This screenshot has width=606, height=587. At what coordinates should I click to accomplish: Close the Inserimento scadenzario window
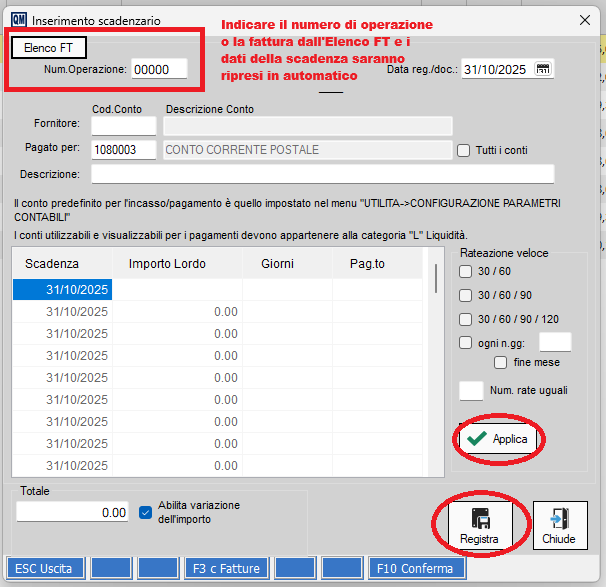584,20
